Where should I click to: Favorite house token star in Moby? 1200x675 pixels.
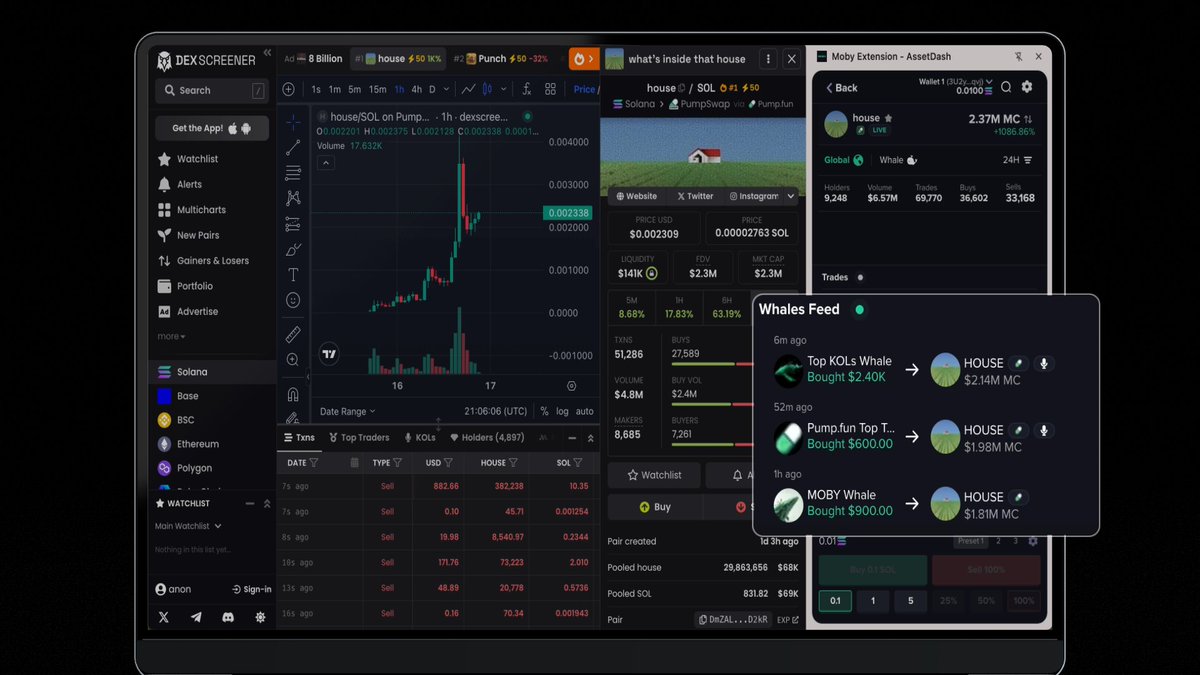pyautogui.click(x=888, y=118)
